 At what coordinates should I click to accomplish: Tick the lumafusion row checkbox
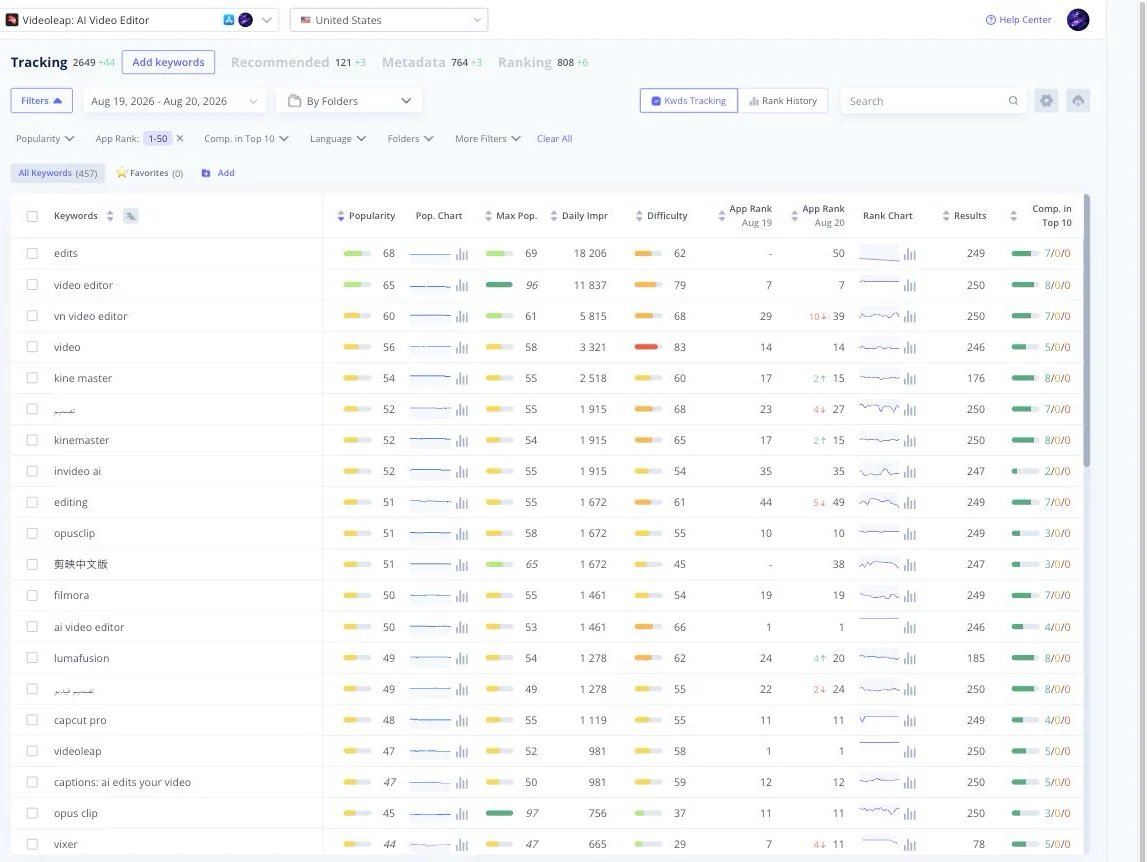[32, 658]
